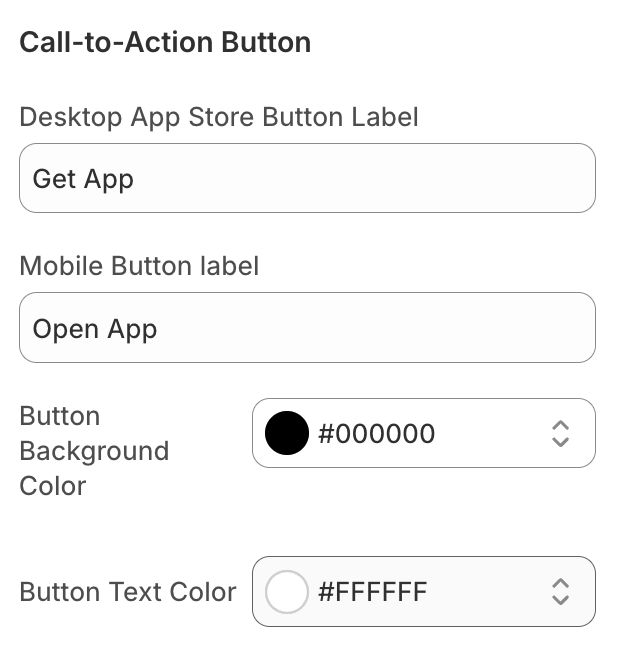Select the #FFFFFF hex color value
Image resolution: width=626 pixels, height=660 pixels.
(372, 592)
